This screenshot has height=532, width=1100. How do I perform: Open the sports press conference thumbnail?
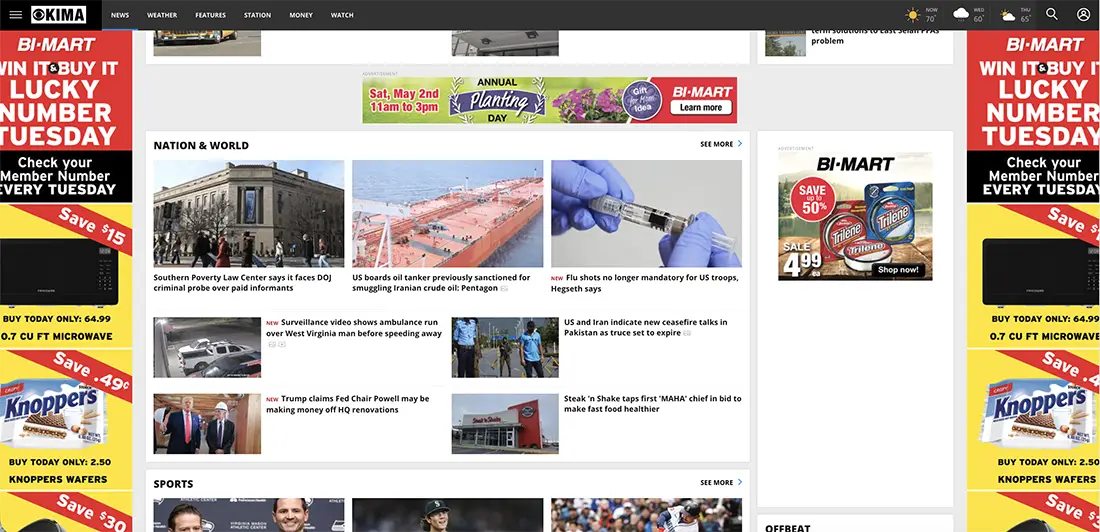[x=249, y=515]
